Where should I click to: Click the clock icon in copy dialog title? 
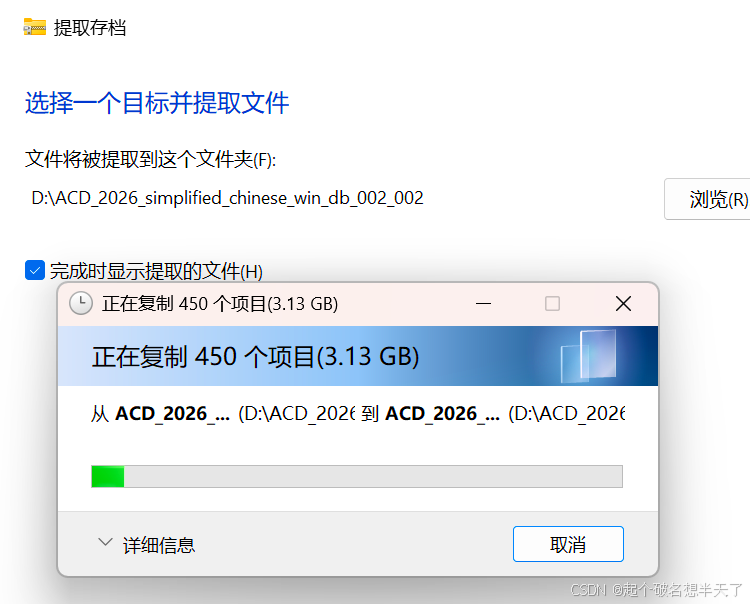(x=81, y=303)
